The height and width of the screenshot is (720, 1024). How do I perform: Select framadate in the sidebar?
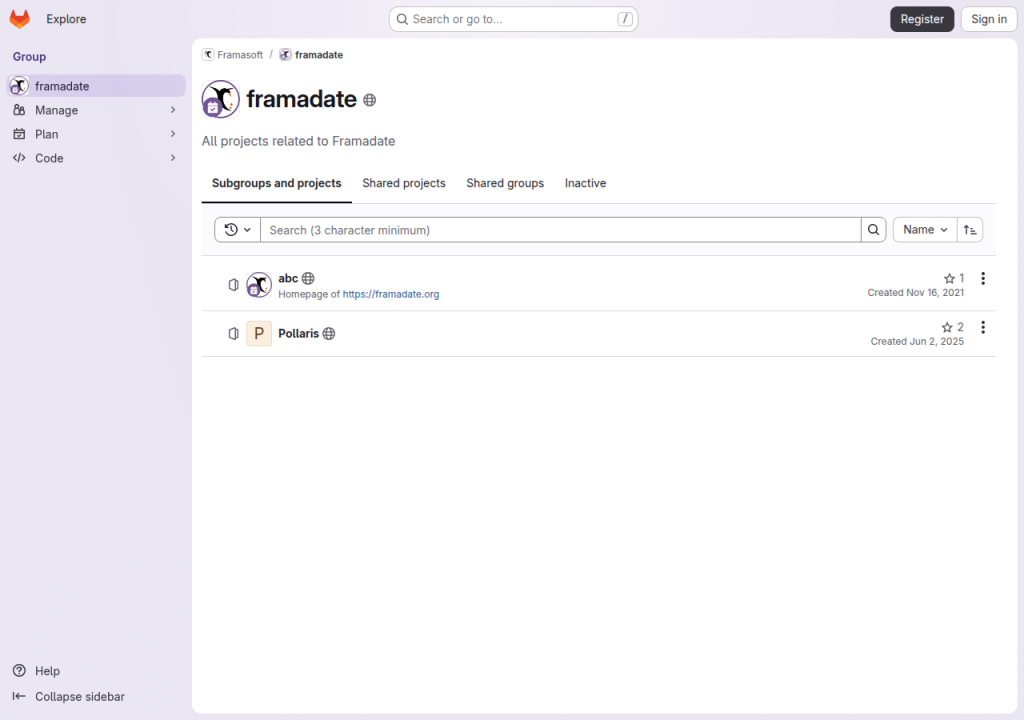click(x=96, y=86)
